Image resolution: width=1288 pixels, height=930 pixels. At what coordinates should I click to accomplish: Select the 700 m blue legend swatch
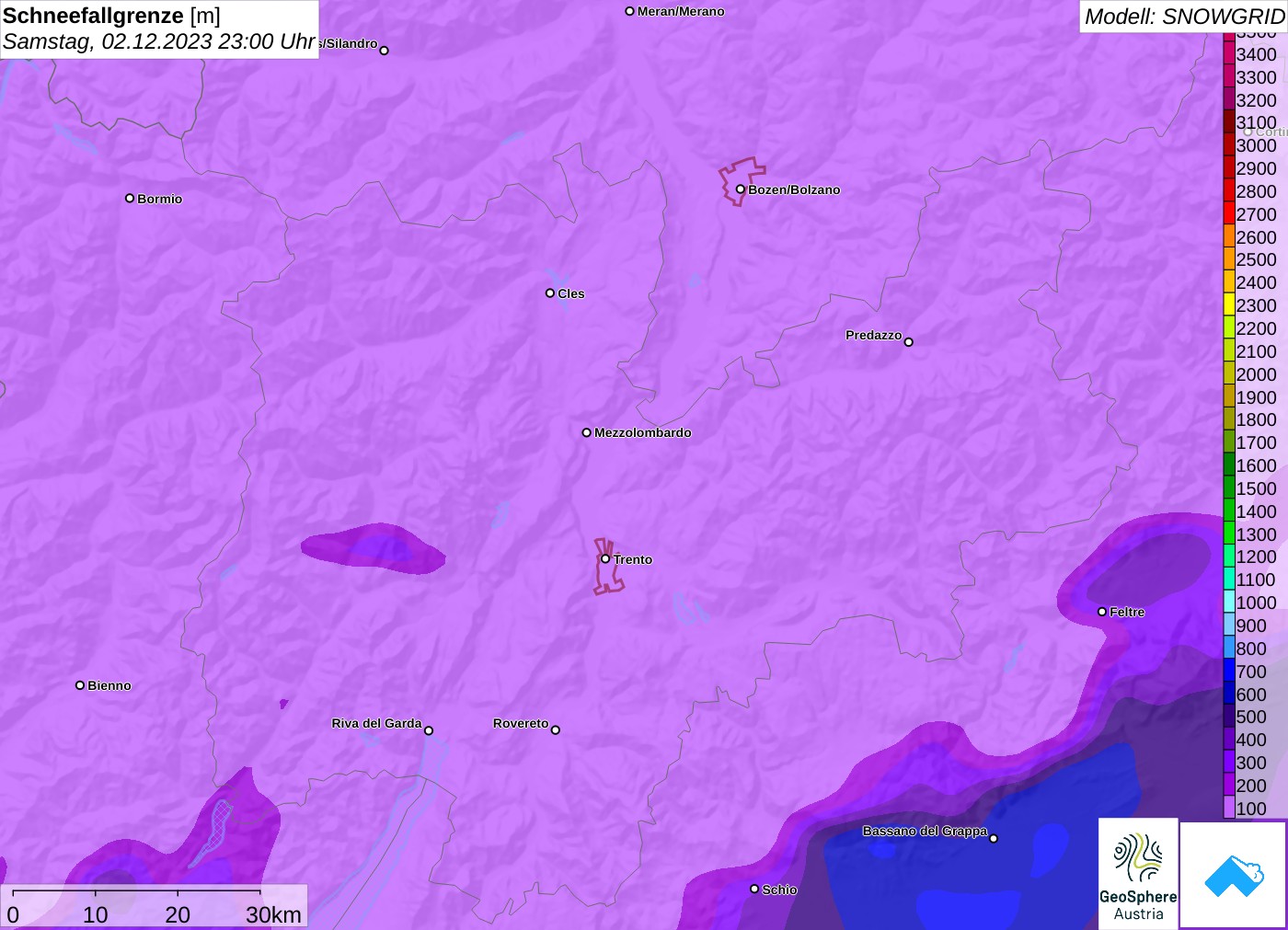point(1229,671)
